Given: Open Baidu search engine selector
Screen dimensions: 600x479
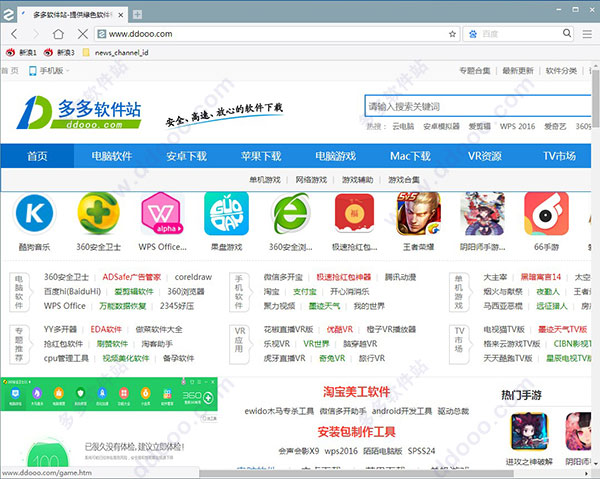Looking at the screenshot, I should [473, 34].
